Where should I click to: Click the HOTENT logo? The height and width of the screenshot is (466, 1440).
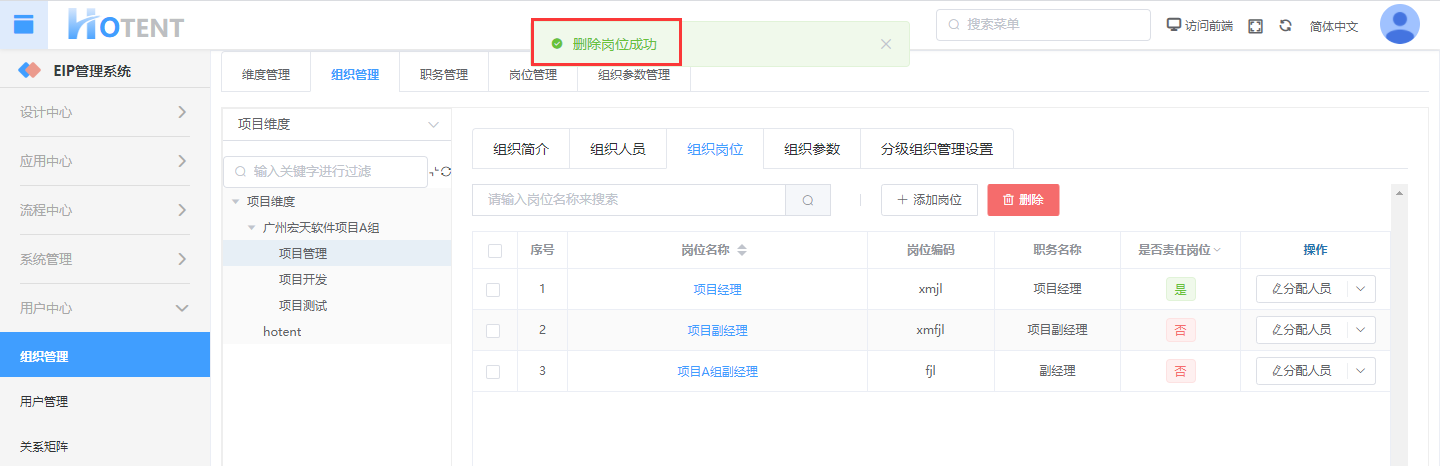click(126, 24)
